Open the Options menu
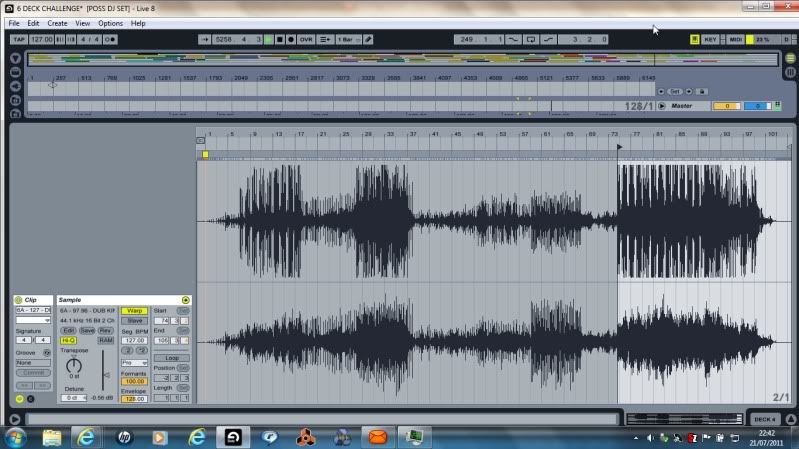This screenshot has width=799, height=449. tap(110, 22)
